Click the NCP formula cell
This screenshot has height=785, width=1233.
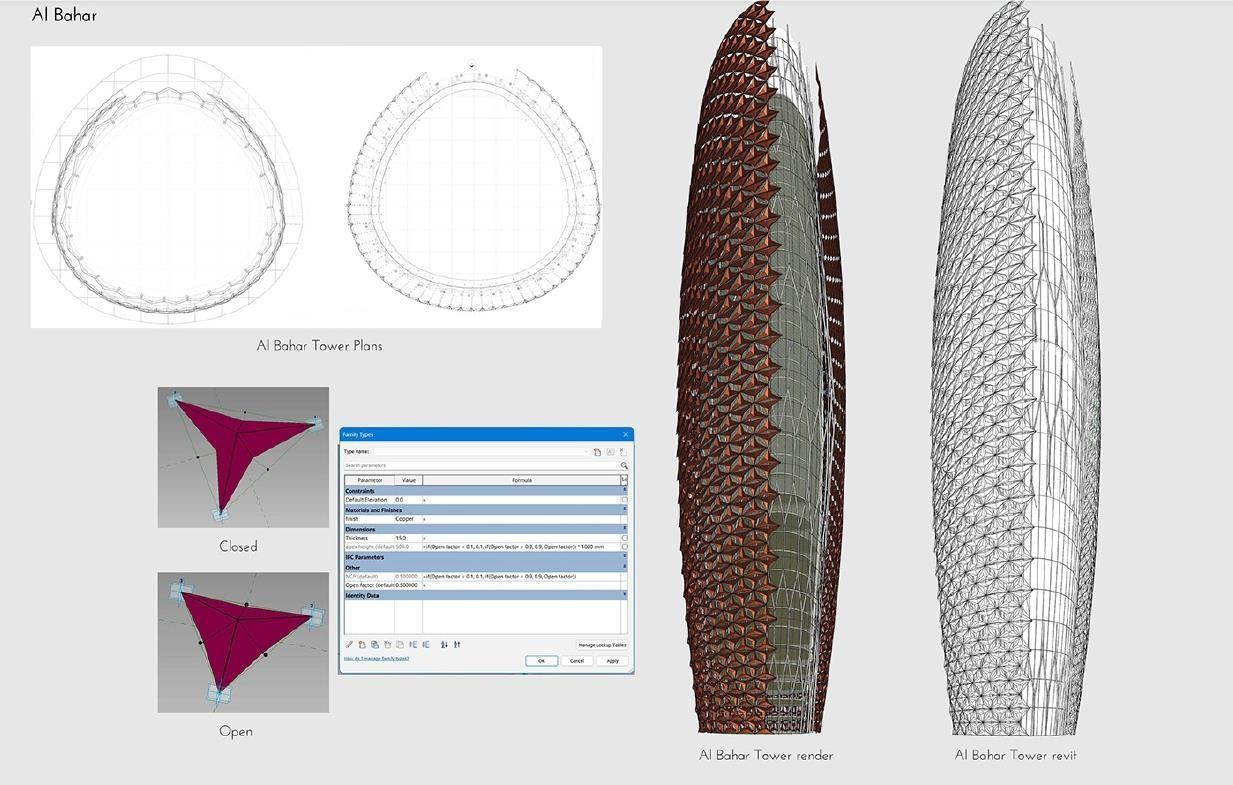pyautogui.click(x=521, y=576)
